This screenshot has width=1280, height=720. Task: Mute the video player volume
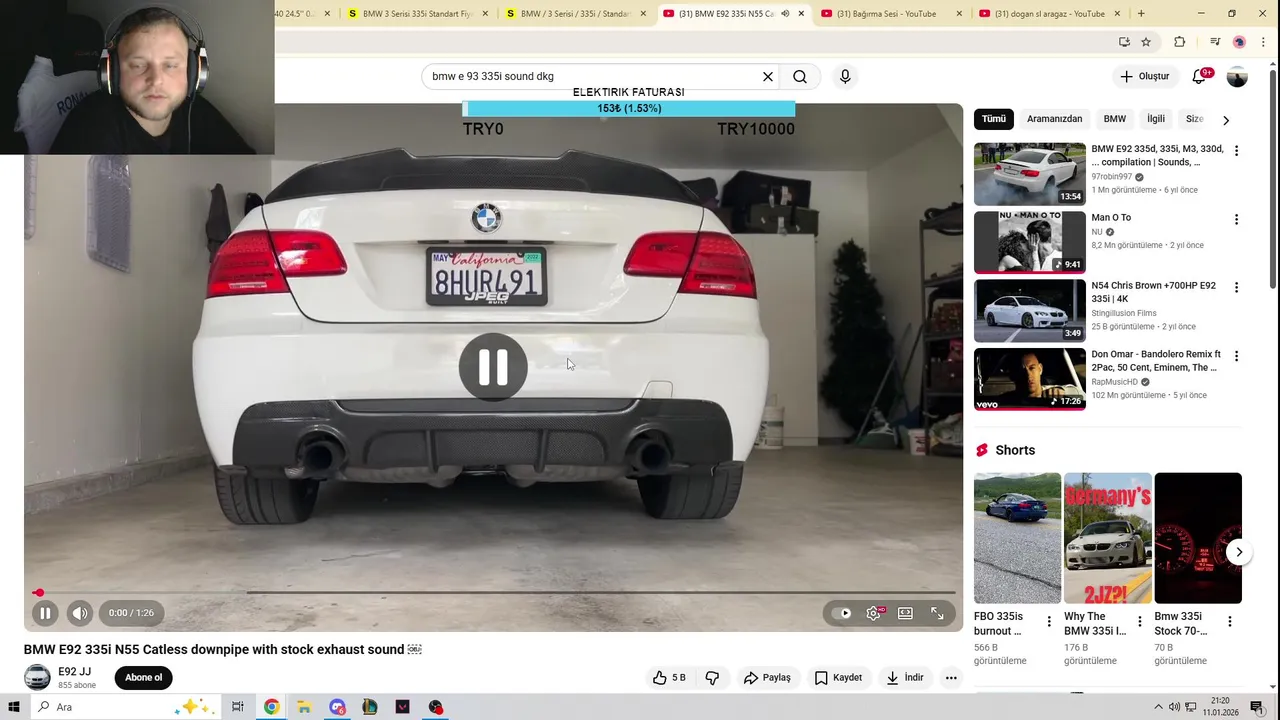click(80, 613)
